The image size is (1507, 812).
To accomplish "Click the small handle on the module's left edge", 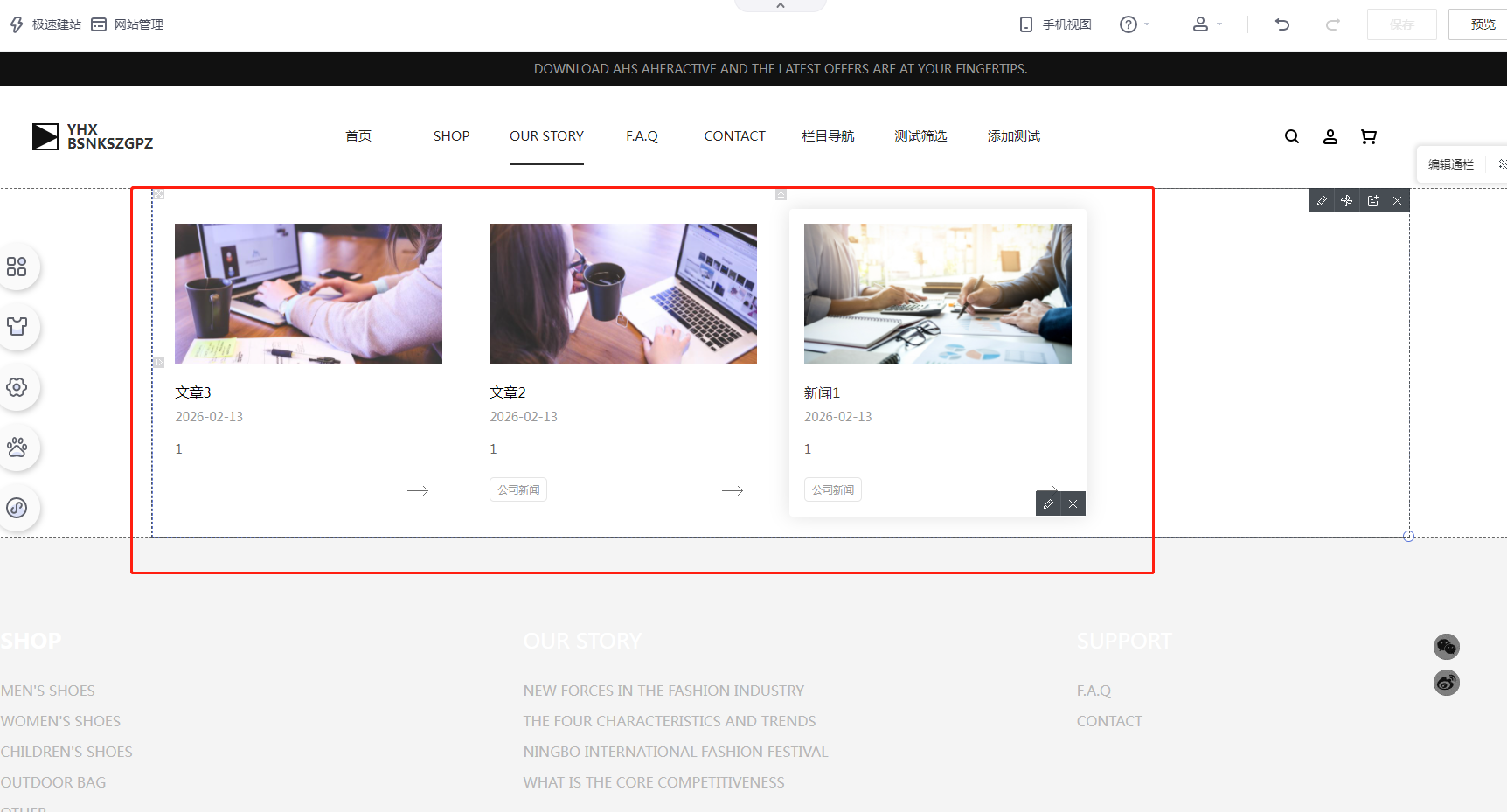I will (159, 362).
